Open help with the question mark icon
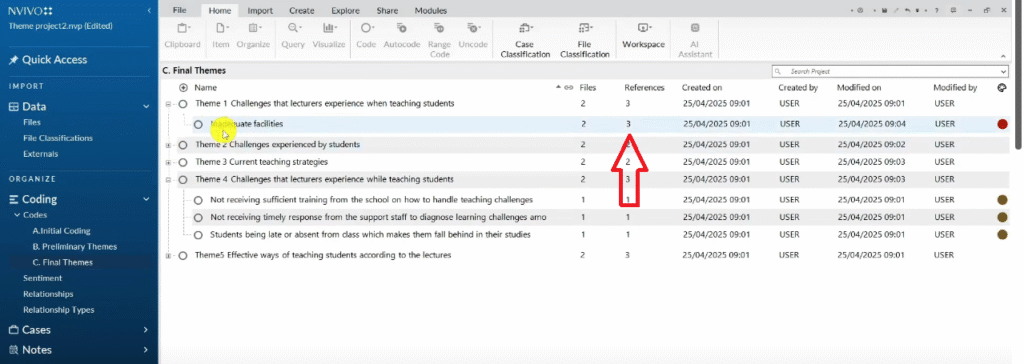The height and width of the screenshot is (364, 1024). (x=936, y=10)
